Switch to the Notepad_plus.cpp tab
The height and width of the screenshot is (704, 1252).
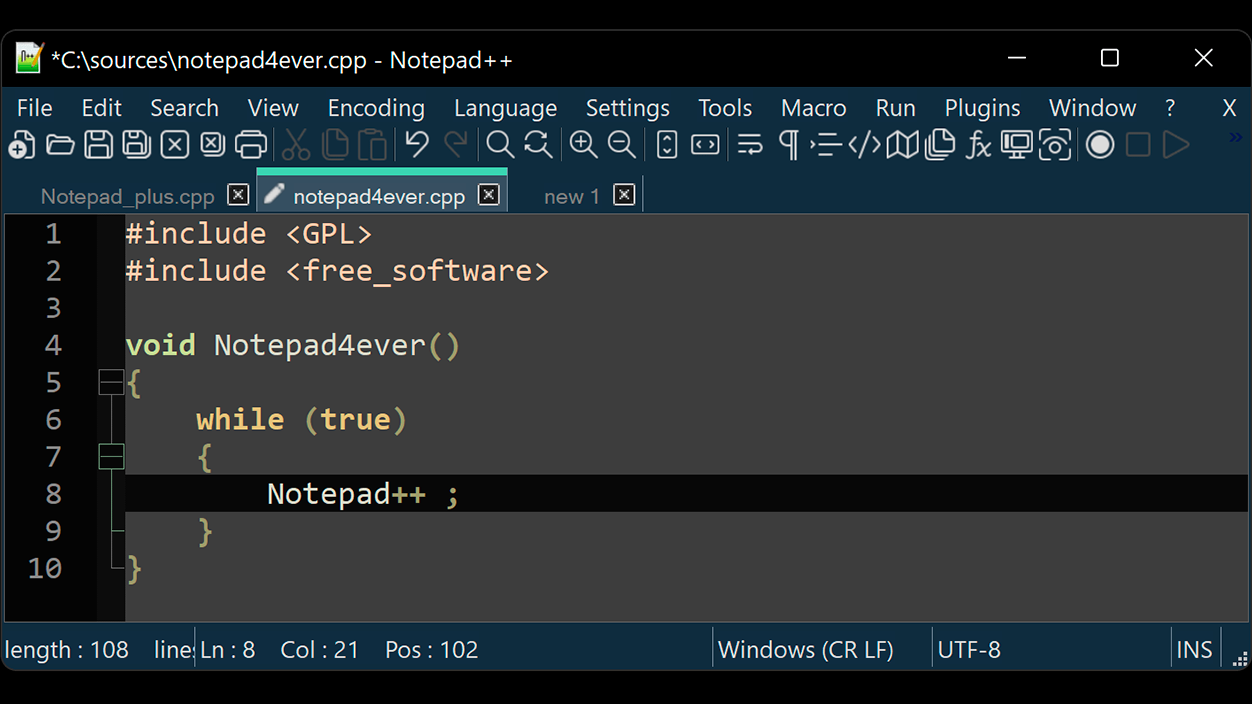point(127,197)
